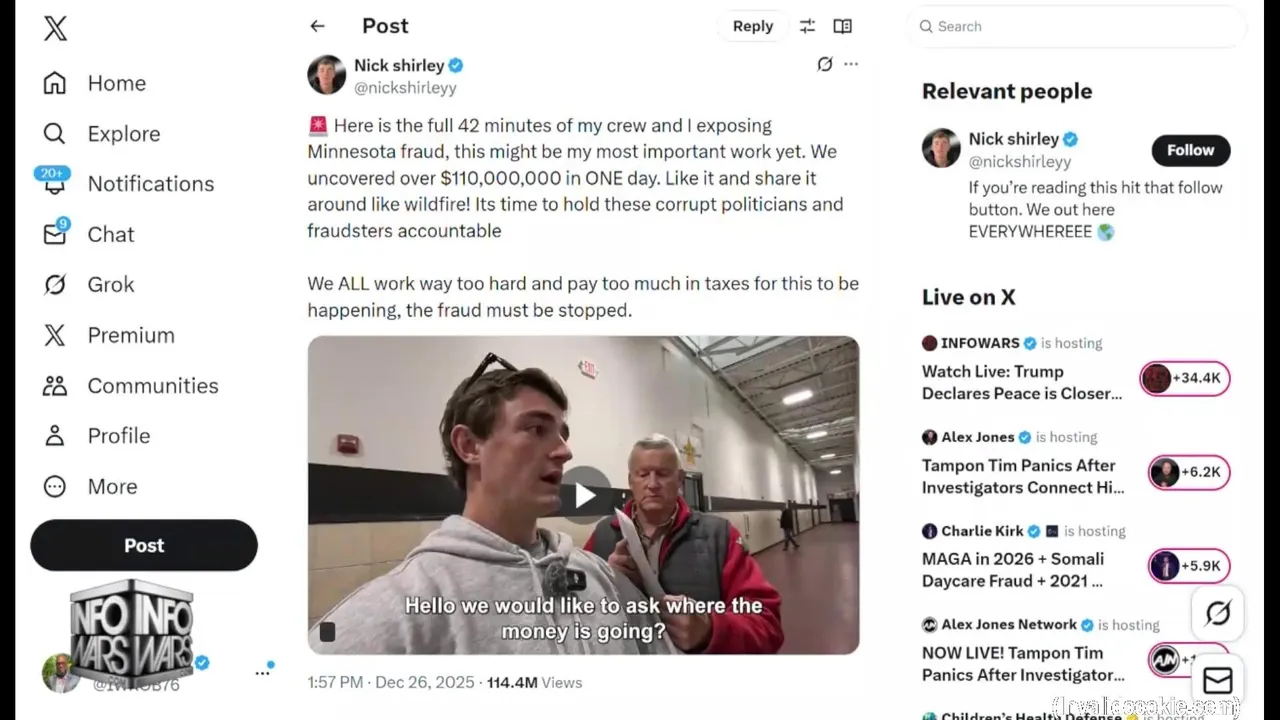Type in the Search field
This screenshot has height=720, width=1280.
(1080, 27)
